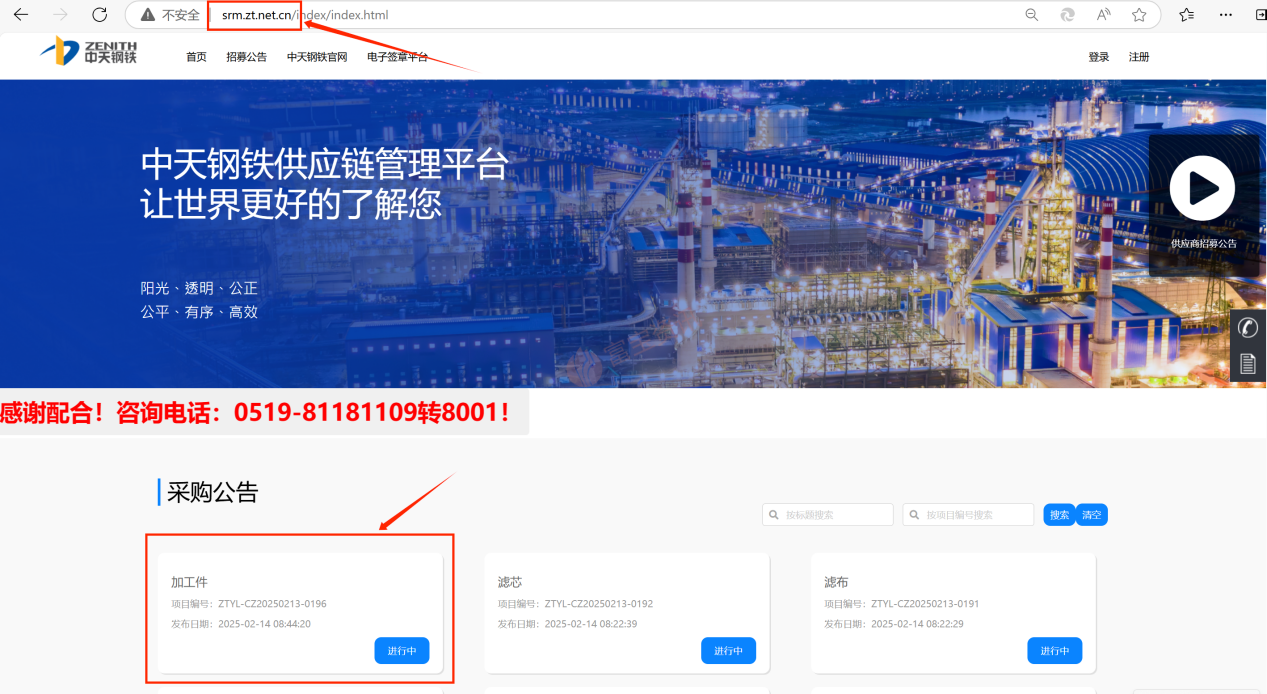Click project number ZTYL-CZ20250213-0196
This screenshot has height=694, width=1267.
tap(272, 604)
